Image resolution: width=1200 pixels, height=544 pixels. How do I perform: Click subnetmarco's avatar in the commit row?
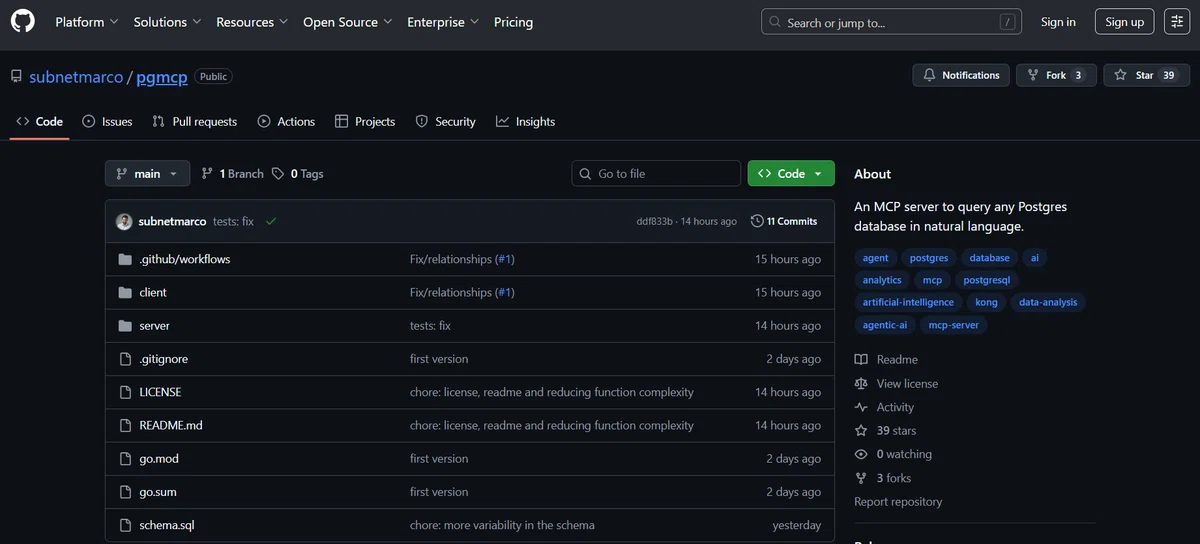tap(124, 221)
